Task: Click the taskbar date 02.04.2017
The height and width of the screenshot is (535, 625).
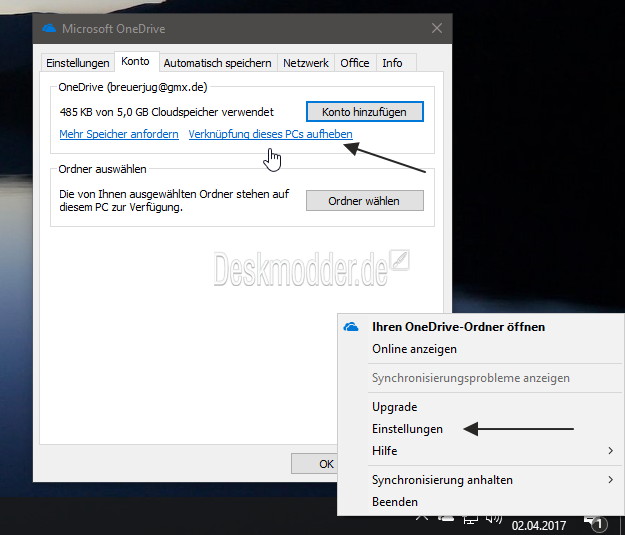Action: tap(539, 526)
